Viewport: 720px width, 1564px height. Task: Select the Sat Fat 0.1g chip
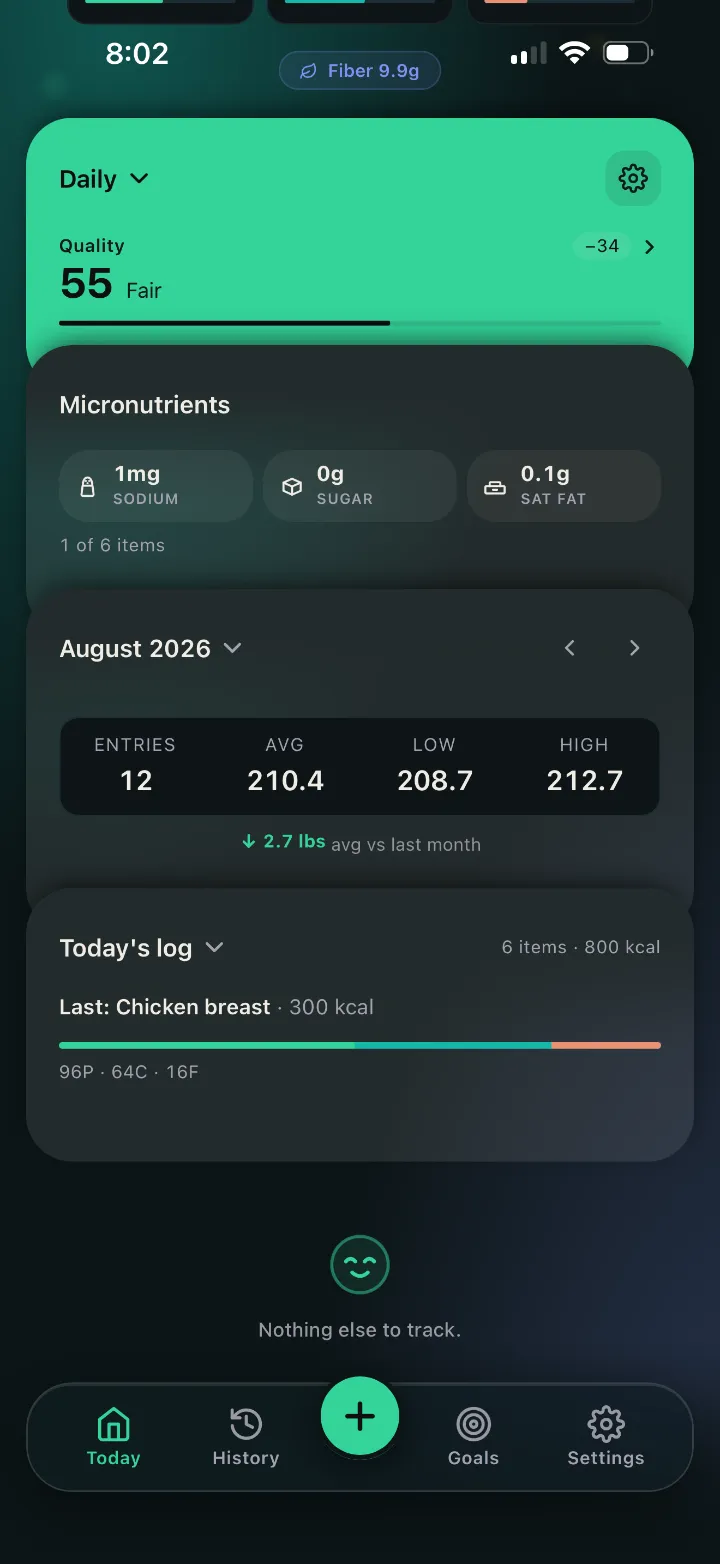pos(564,485)
